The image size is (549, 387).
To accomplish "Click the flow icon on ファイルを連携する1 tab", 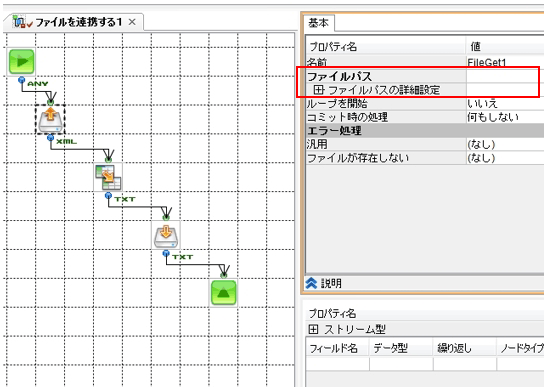I will pyautogui.click(x=23, y=22).
